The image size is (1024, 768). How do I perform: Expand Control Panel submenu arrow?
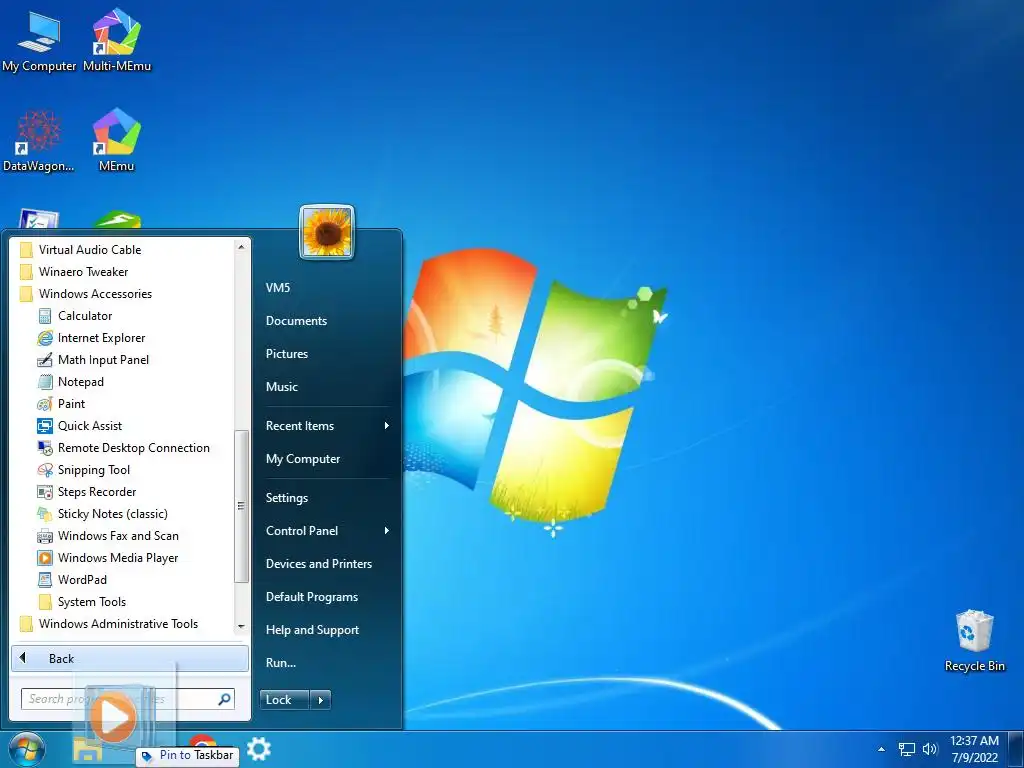[x=387, y=531]
